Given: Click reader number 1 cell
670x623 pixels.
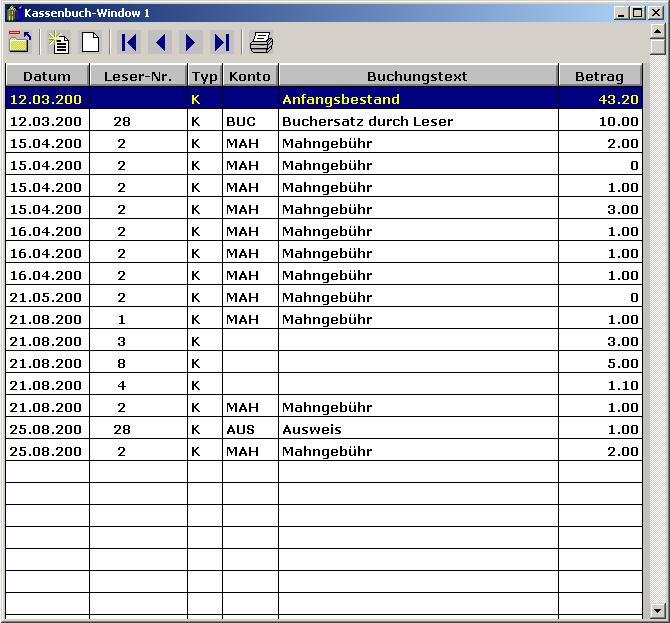Looking at the screenshot, I should (x=138, y=320).
